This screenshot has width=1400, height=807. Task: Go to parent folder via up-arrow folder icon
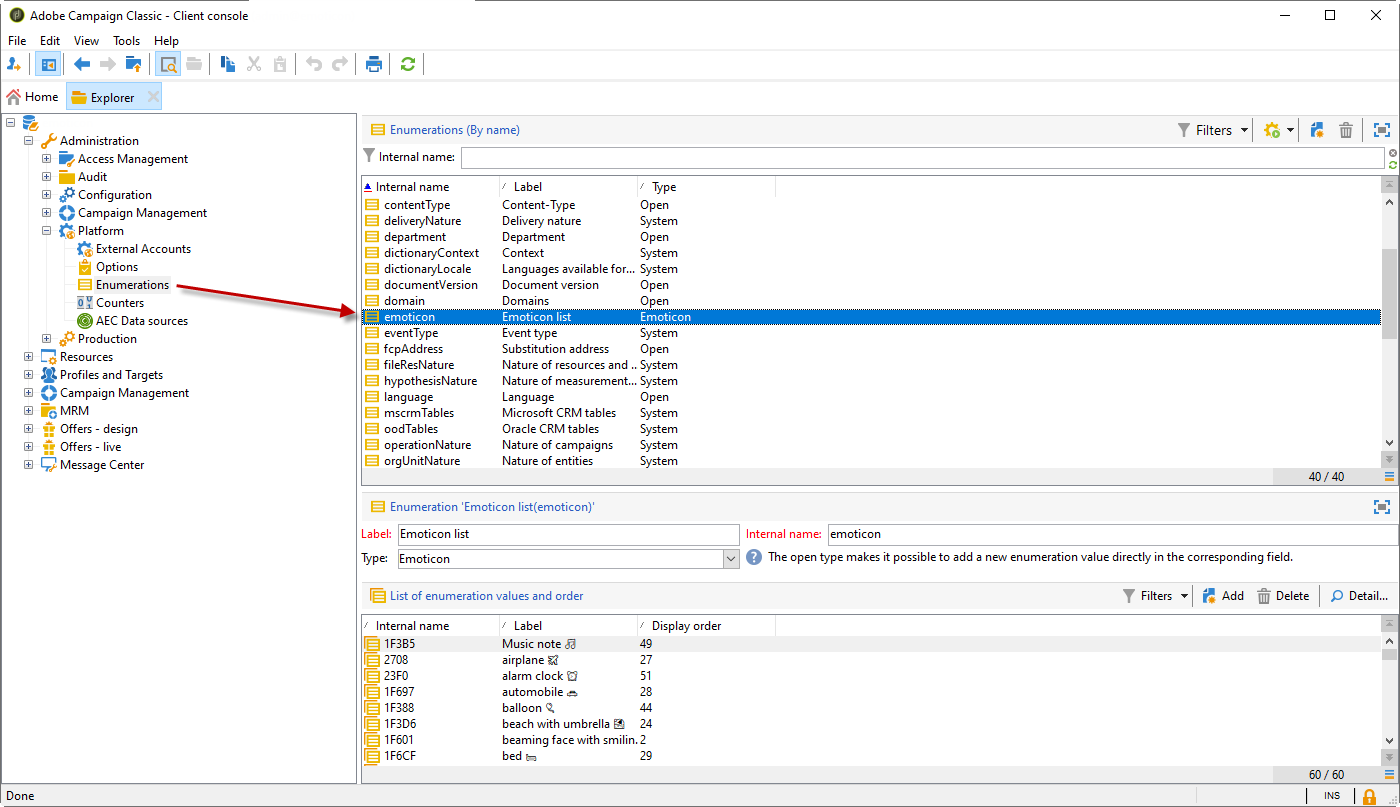(x=133, y=64)
